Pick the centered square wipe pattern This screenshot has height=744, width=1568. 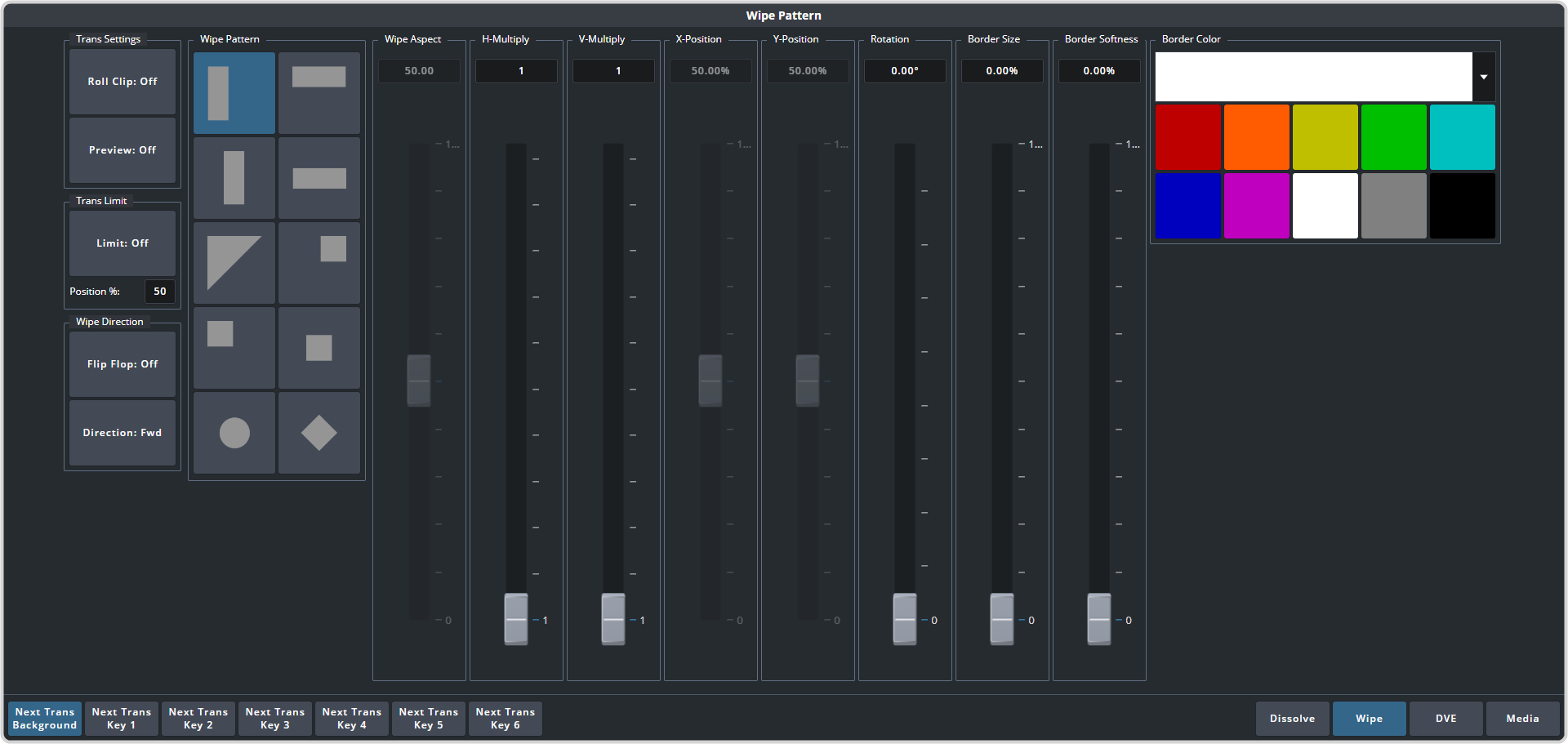[x=319, y=348]
